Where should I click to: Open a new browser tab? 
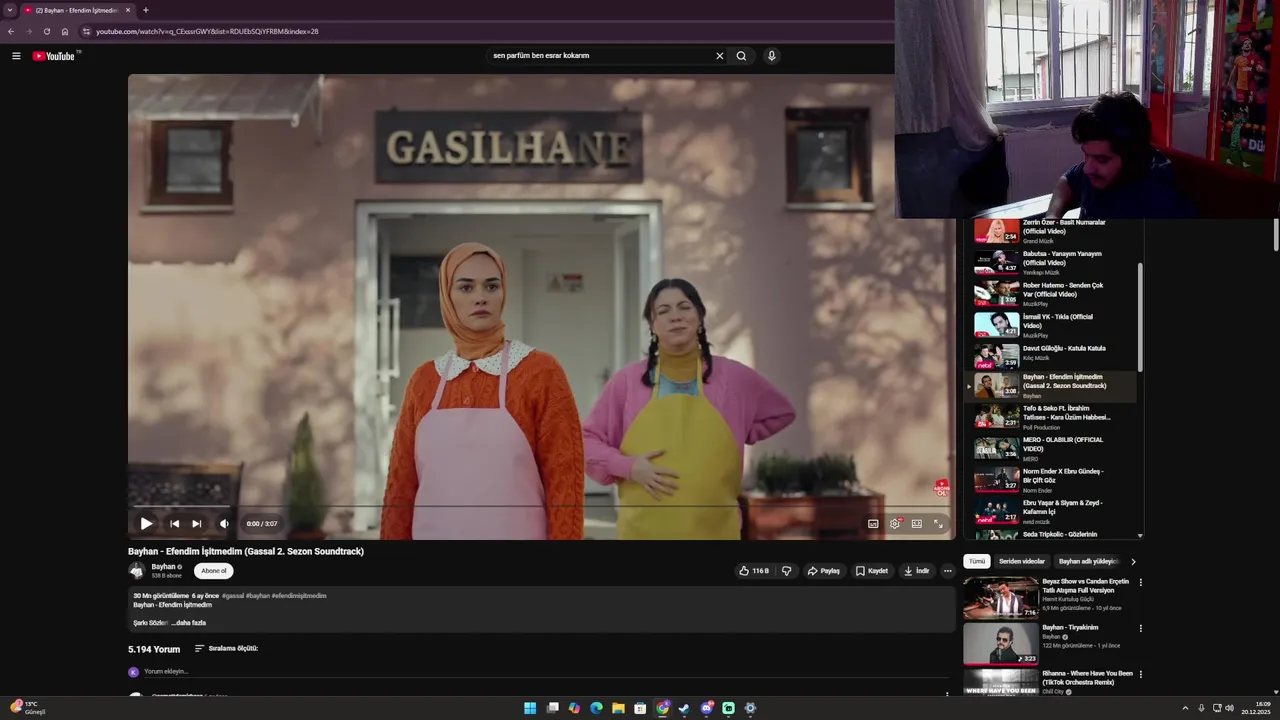point(145,10)
